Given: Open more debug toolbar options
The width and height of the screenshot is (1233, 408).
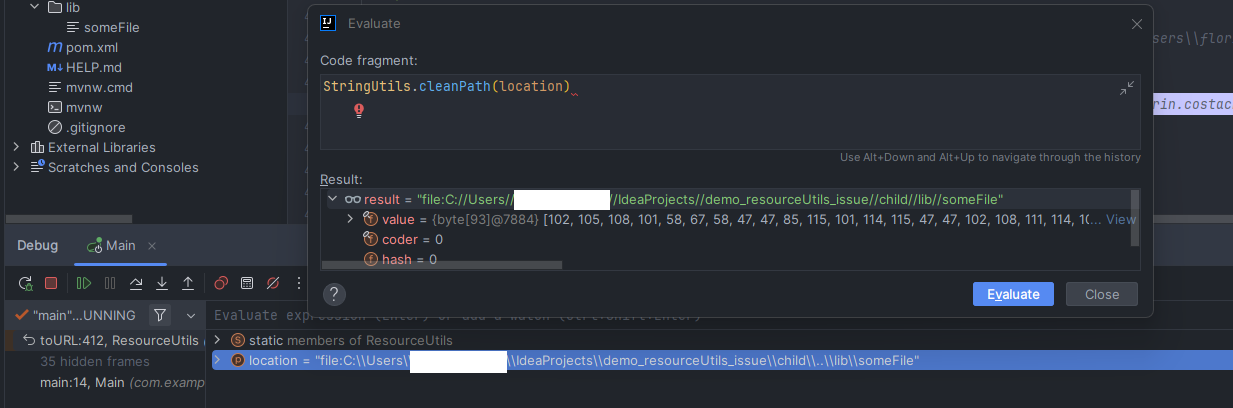Looking at the screenshot, I should pyautogui.click(x=299, y=283).
